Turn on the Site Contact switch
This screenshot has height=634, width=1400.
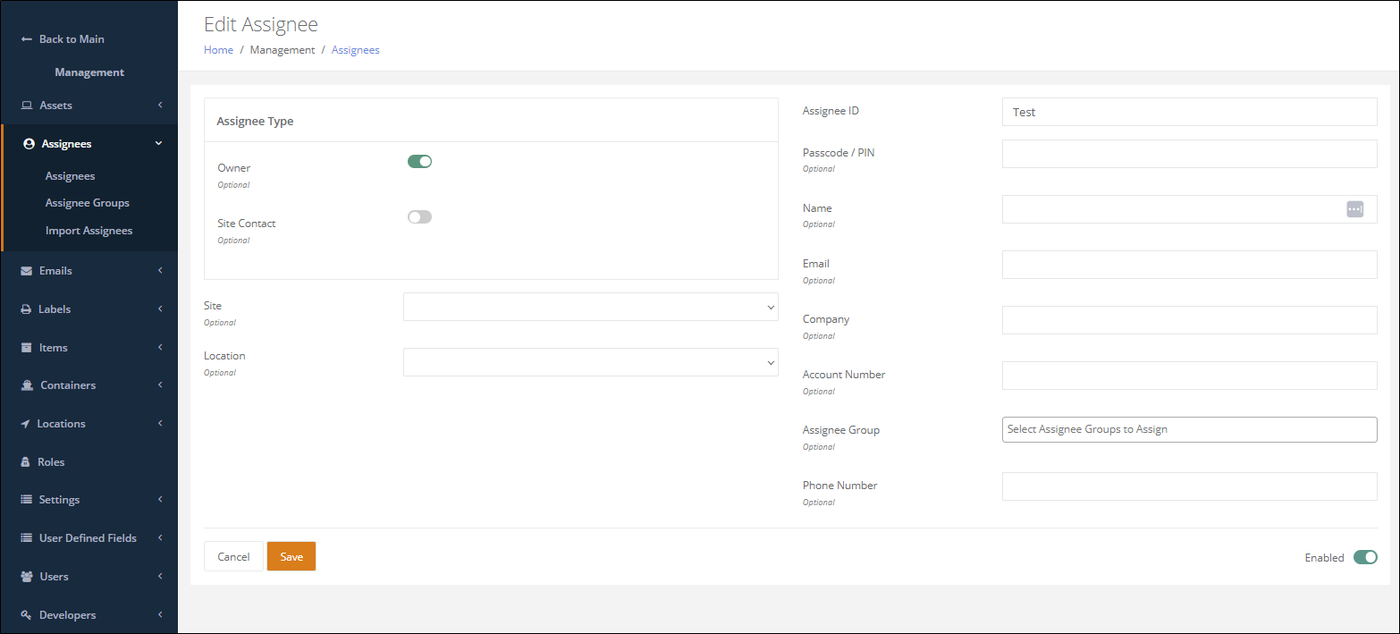(420, 217)
